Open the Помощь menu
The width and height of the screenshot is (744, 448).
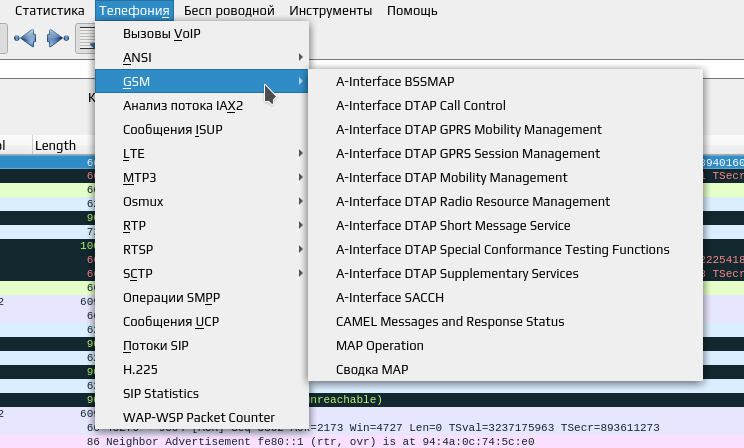click(x=412, y=10)
